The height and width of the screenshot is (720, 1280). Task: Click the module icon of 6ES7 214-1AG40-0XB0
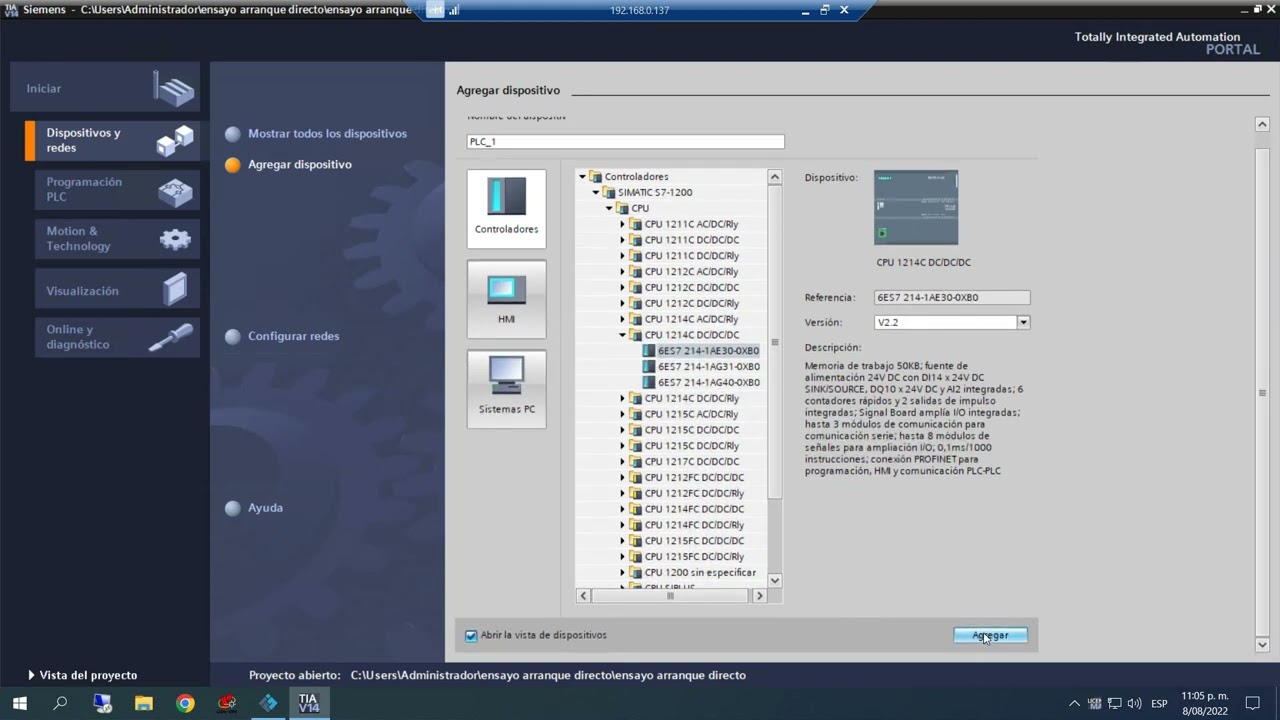[649, 383]
